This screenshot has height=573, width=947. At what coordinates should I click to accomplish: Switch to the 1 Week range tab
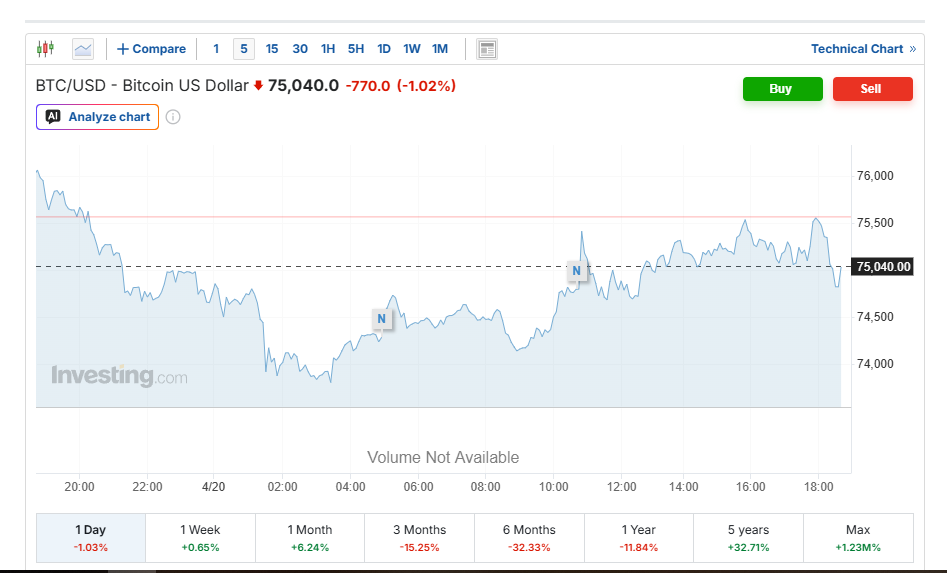pos(200,538)
